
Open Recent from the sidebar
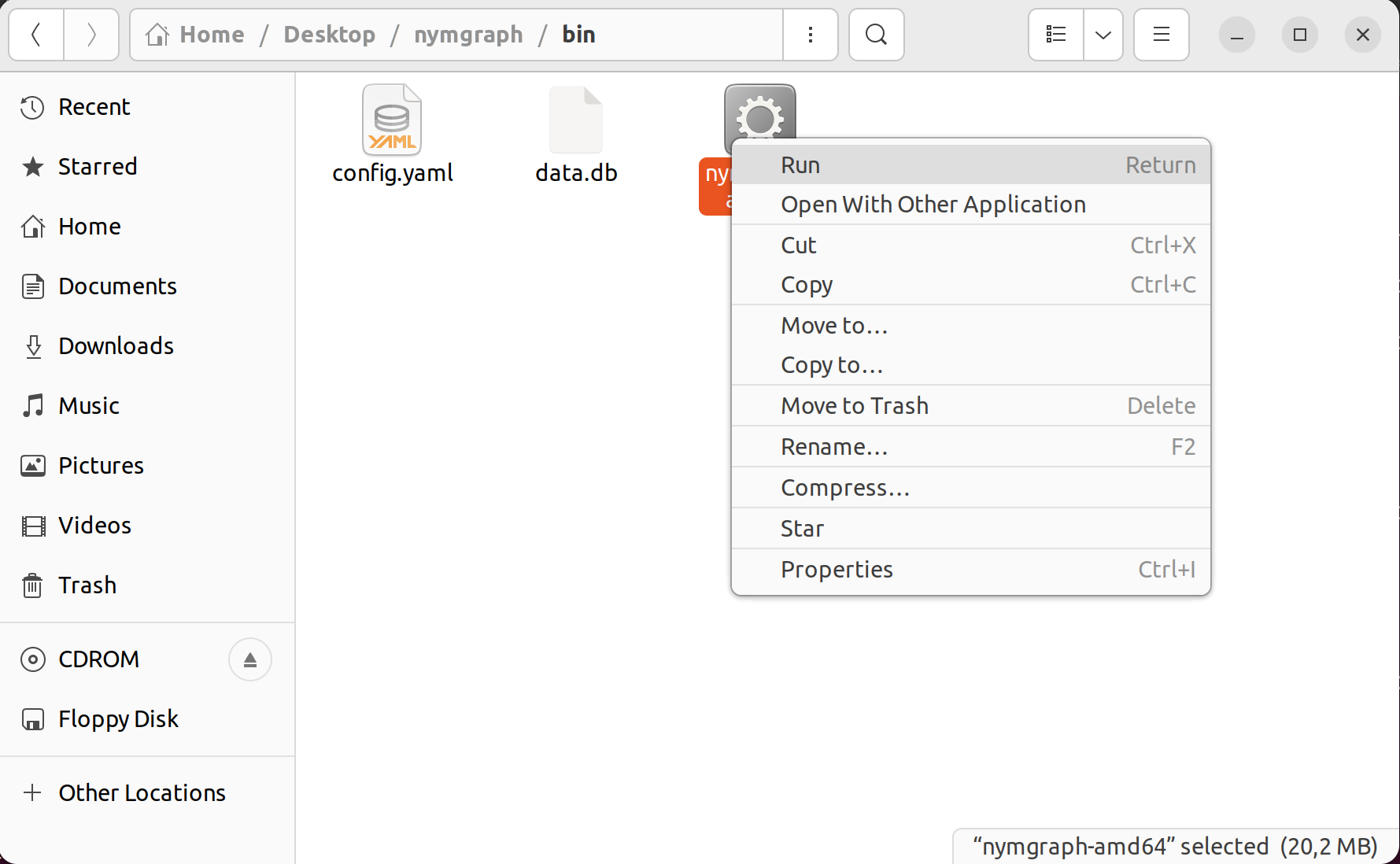point(93,106)
